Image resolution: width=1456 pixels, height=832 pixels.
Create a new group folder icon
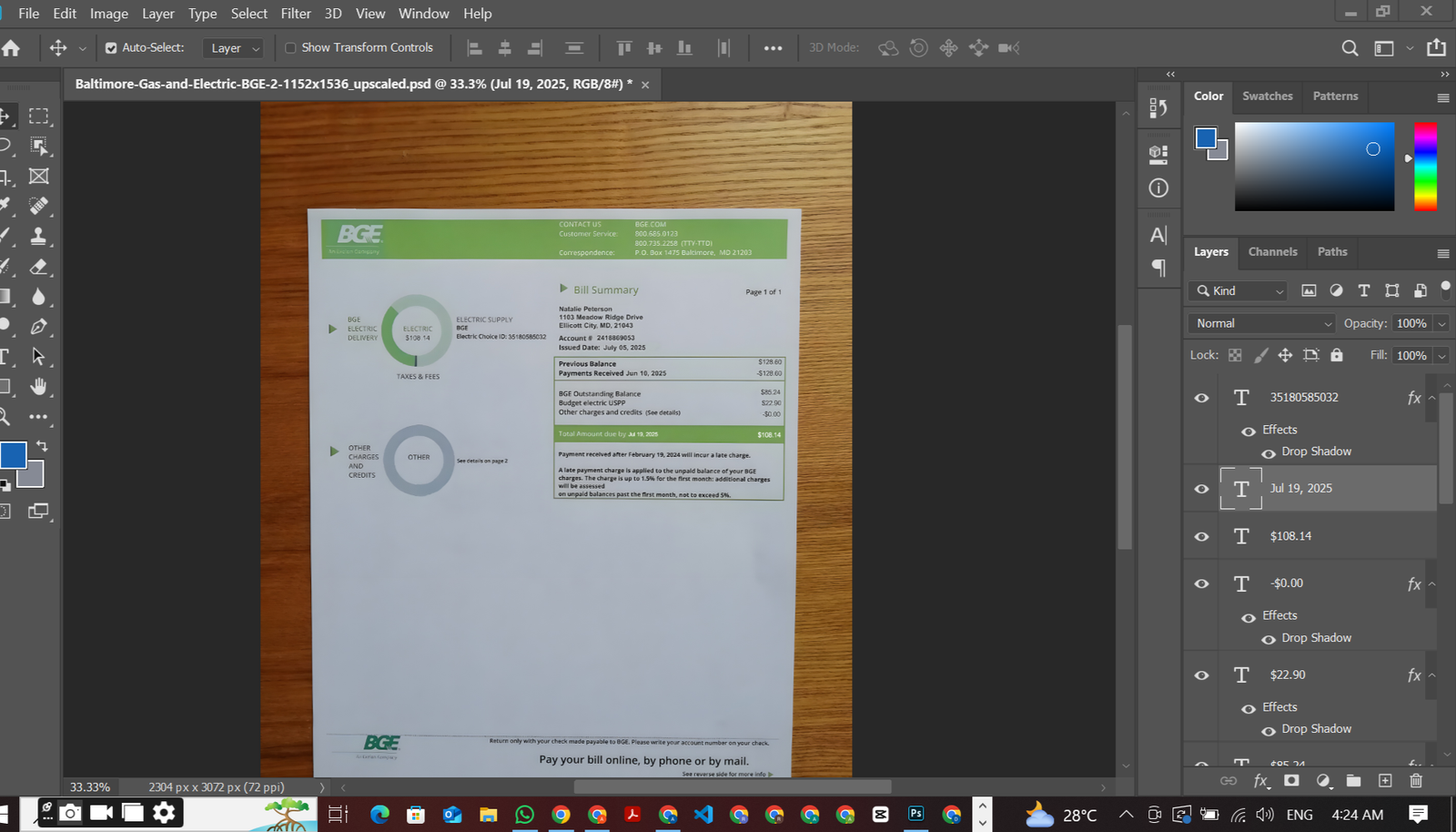[1354, 780]
